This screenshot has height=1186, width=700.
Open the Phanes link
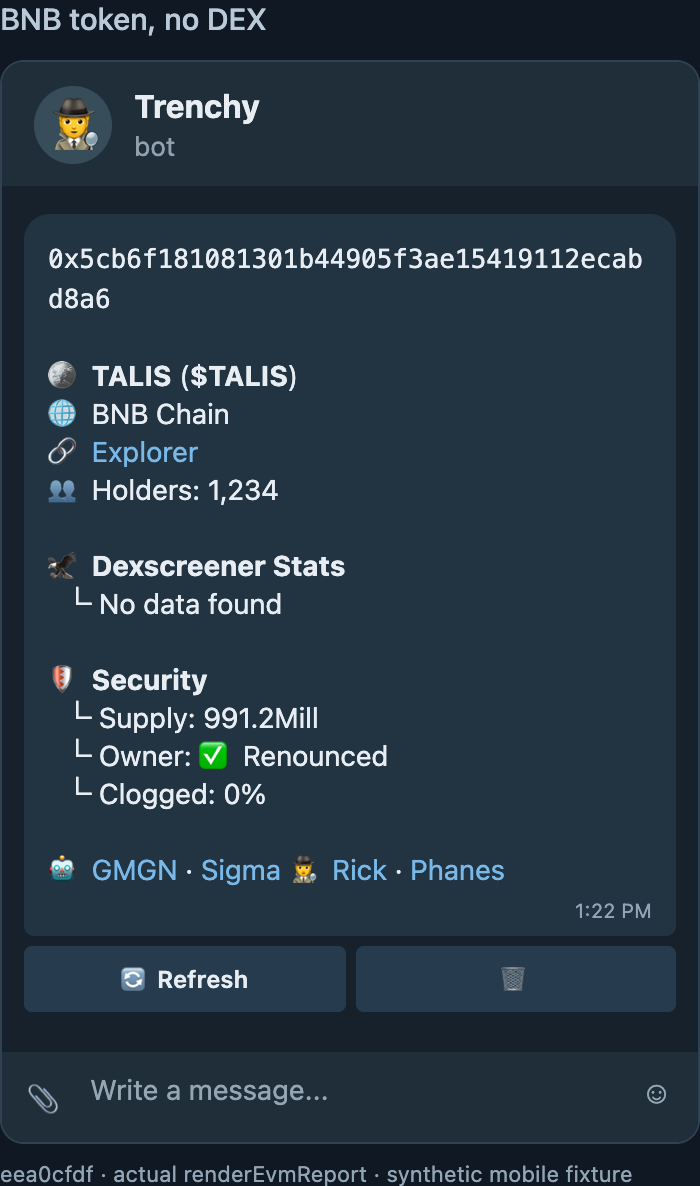click(457, 870)
